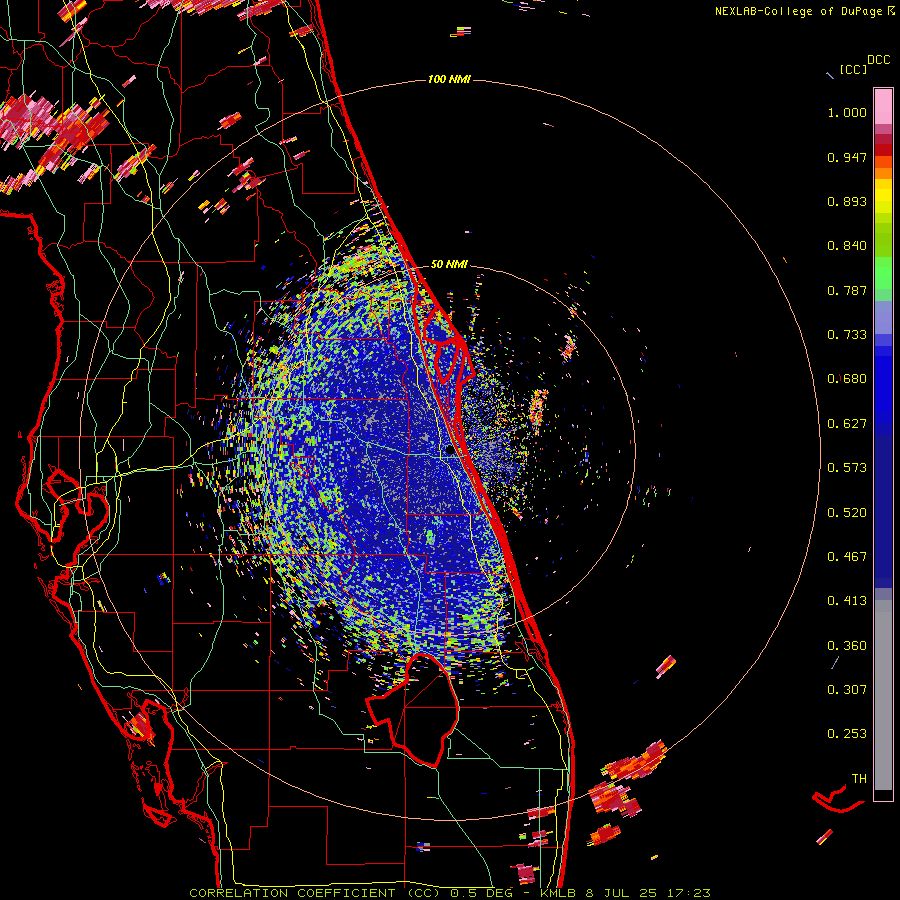This screenshot has width=900, height=900.
Task: Click the black radar site dot at center
Action: tap(449, 450)
